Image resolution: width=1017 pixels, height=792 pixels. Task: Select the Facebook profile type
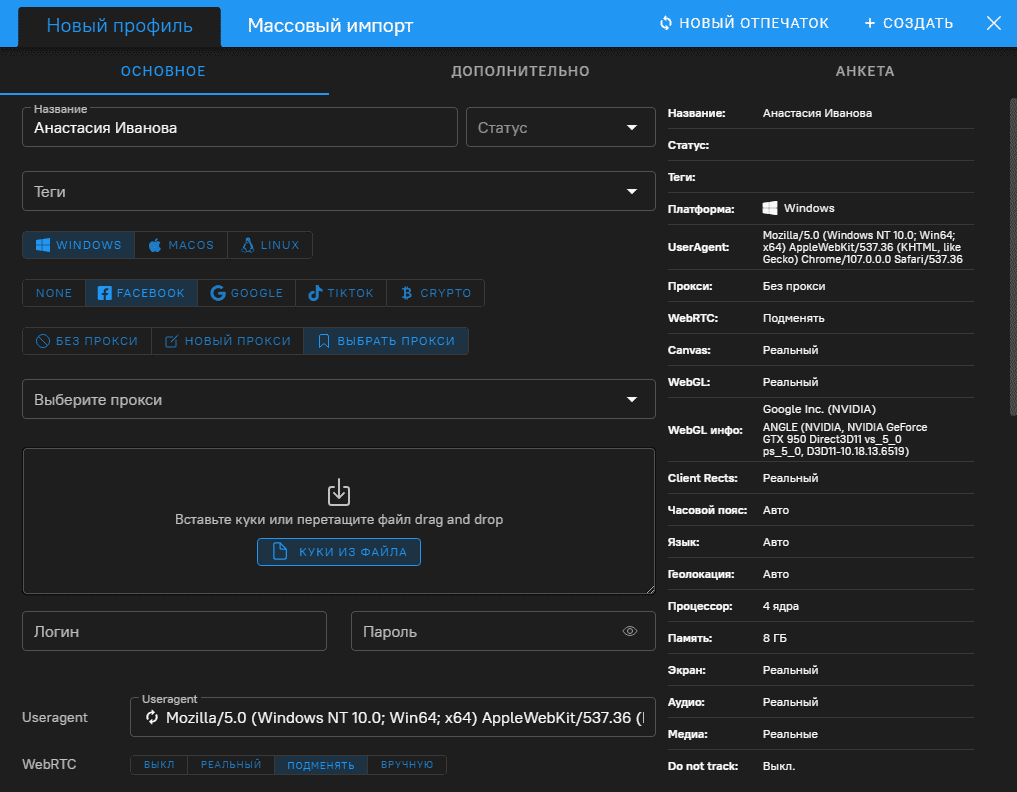click(x=141, y=293)
